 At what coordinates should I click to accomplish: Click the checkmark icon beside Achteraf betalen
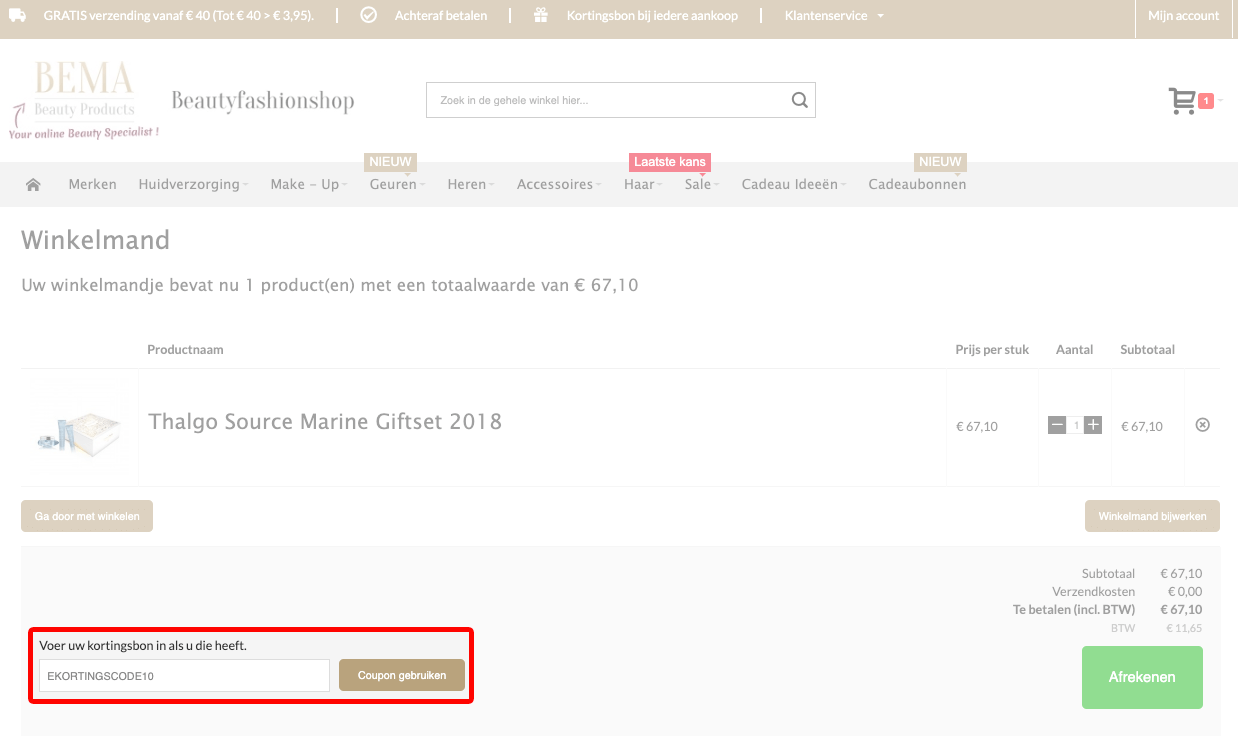pos(368,16)
